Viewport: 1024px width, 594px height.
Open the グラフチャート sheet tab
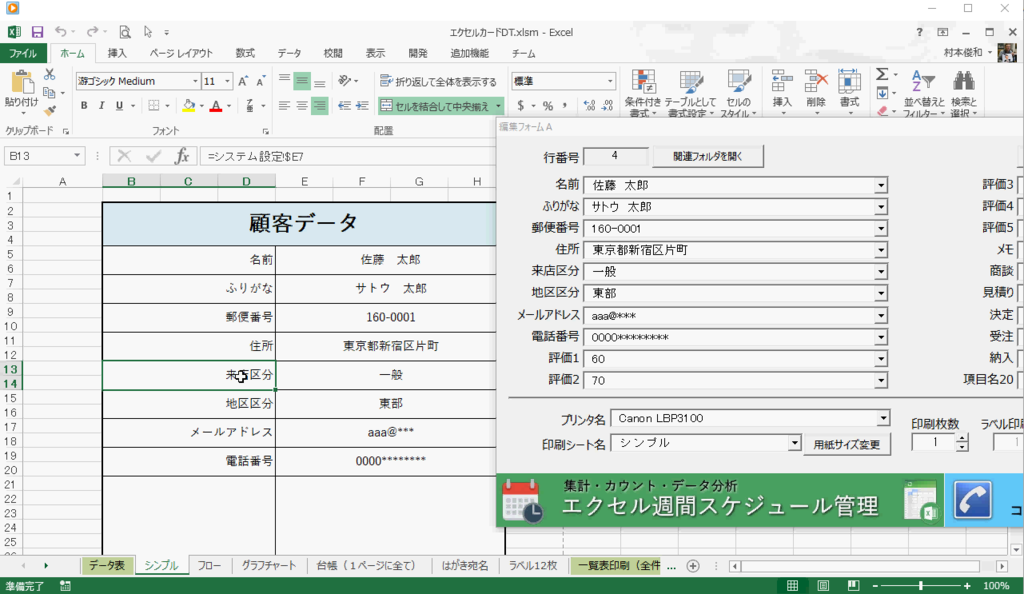coord(268,565)
